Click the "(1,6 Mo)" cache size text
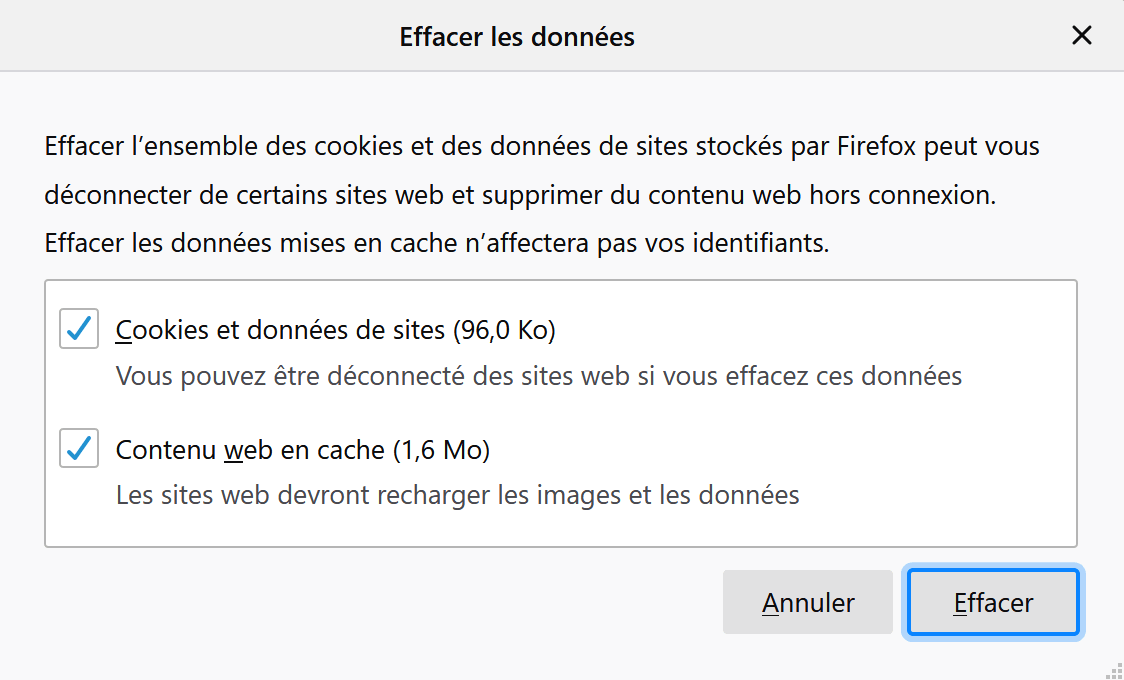 click(441, 450)
